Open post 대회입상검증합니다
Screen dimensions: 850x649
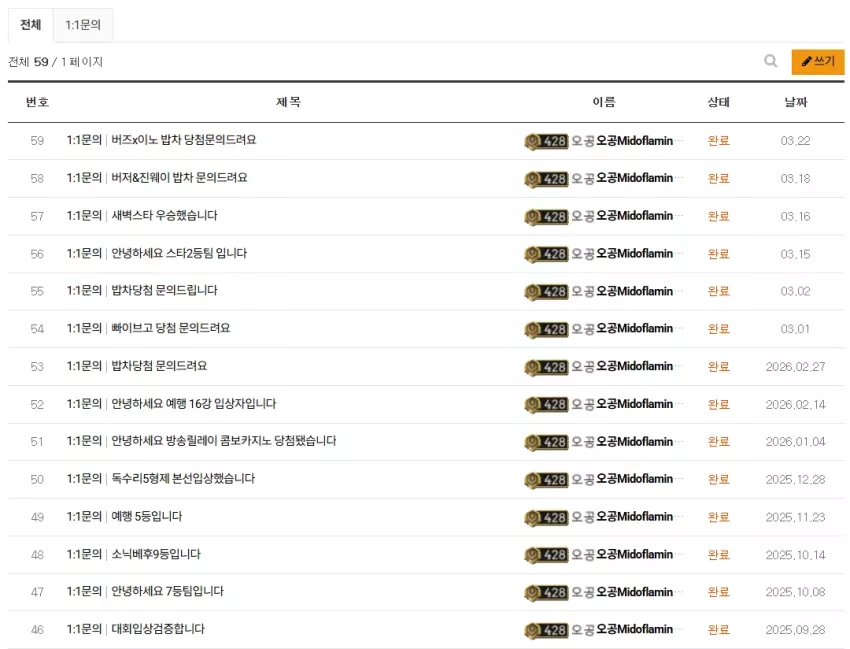[158, 629]
